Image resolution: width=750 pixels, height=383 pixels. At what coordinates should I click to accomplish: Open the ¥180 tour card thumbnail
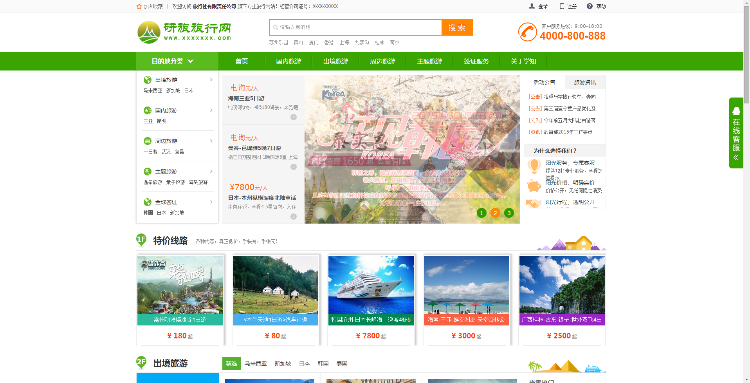pos(180,285)
